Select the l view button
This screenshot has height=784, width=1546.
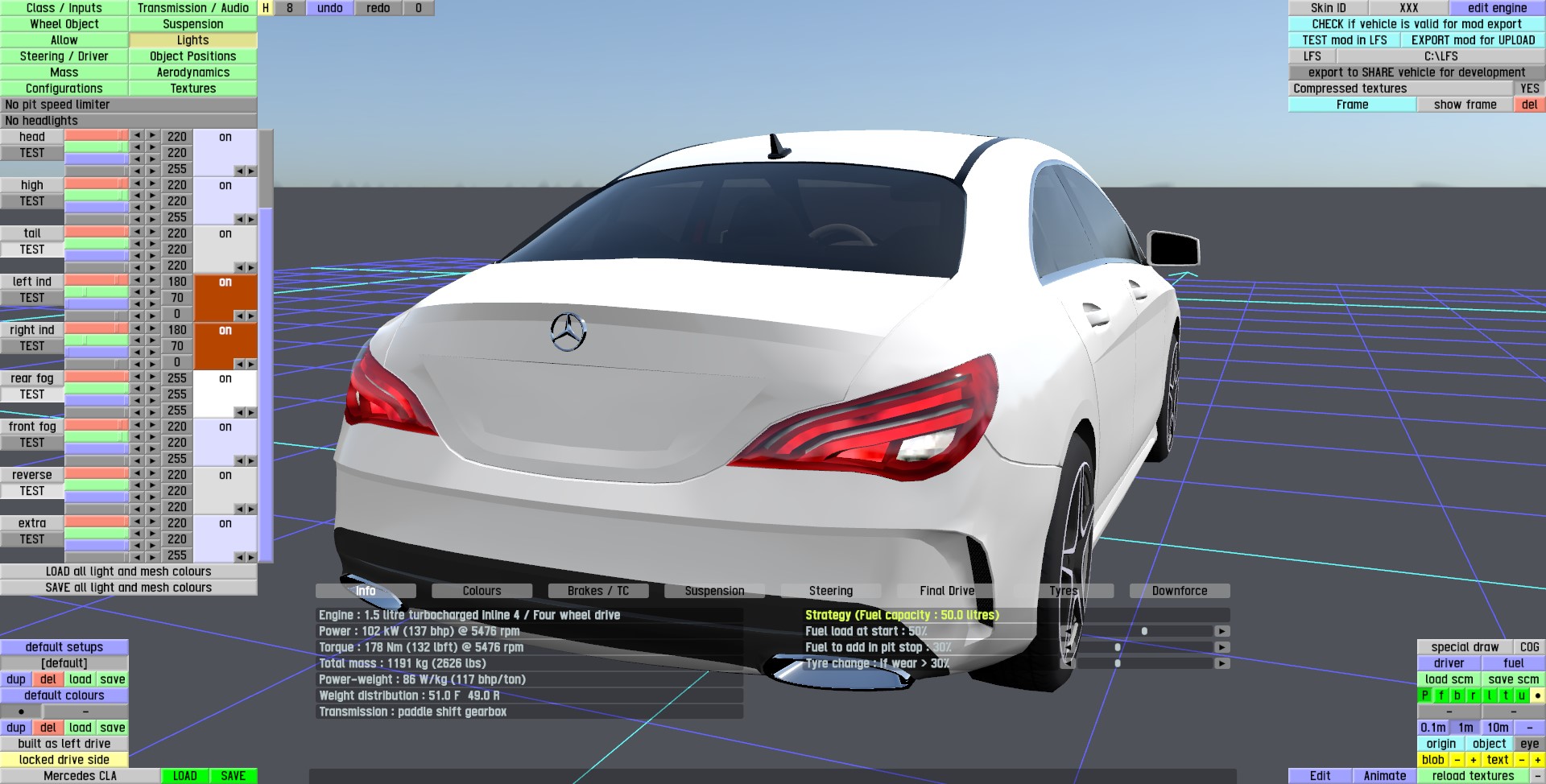(1490, 695)
